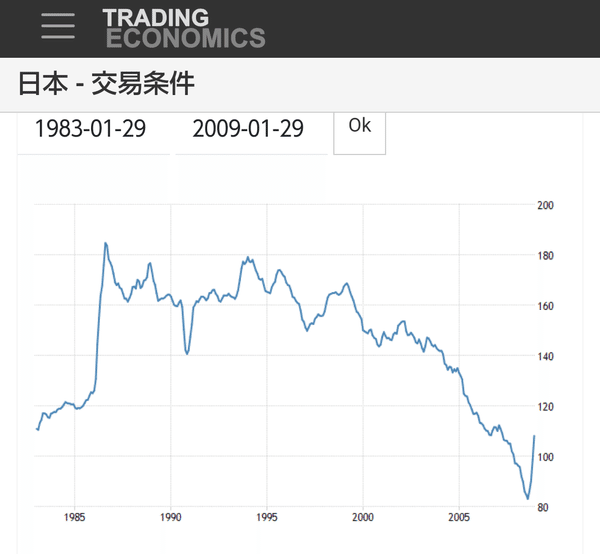Viewport: 600px width, 554px height.
Task: Click the final data point in 2009
Action: (534, 436)
